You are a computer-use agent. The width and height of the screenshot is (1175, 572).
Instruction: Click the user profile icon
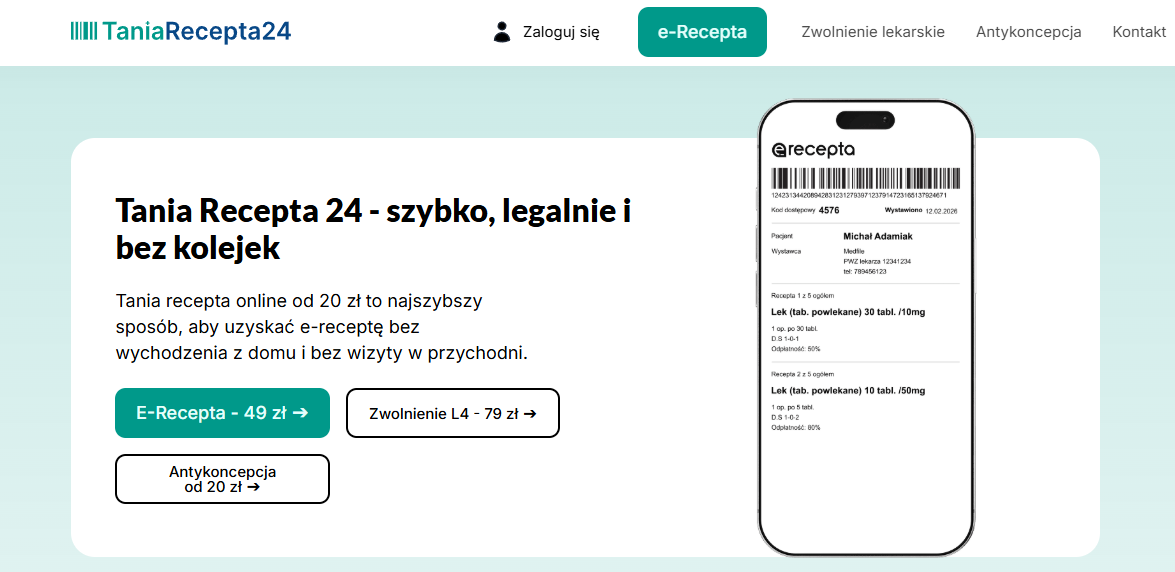pyautogui.click(x=502, y=32)
